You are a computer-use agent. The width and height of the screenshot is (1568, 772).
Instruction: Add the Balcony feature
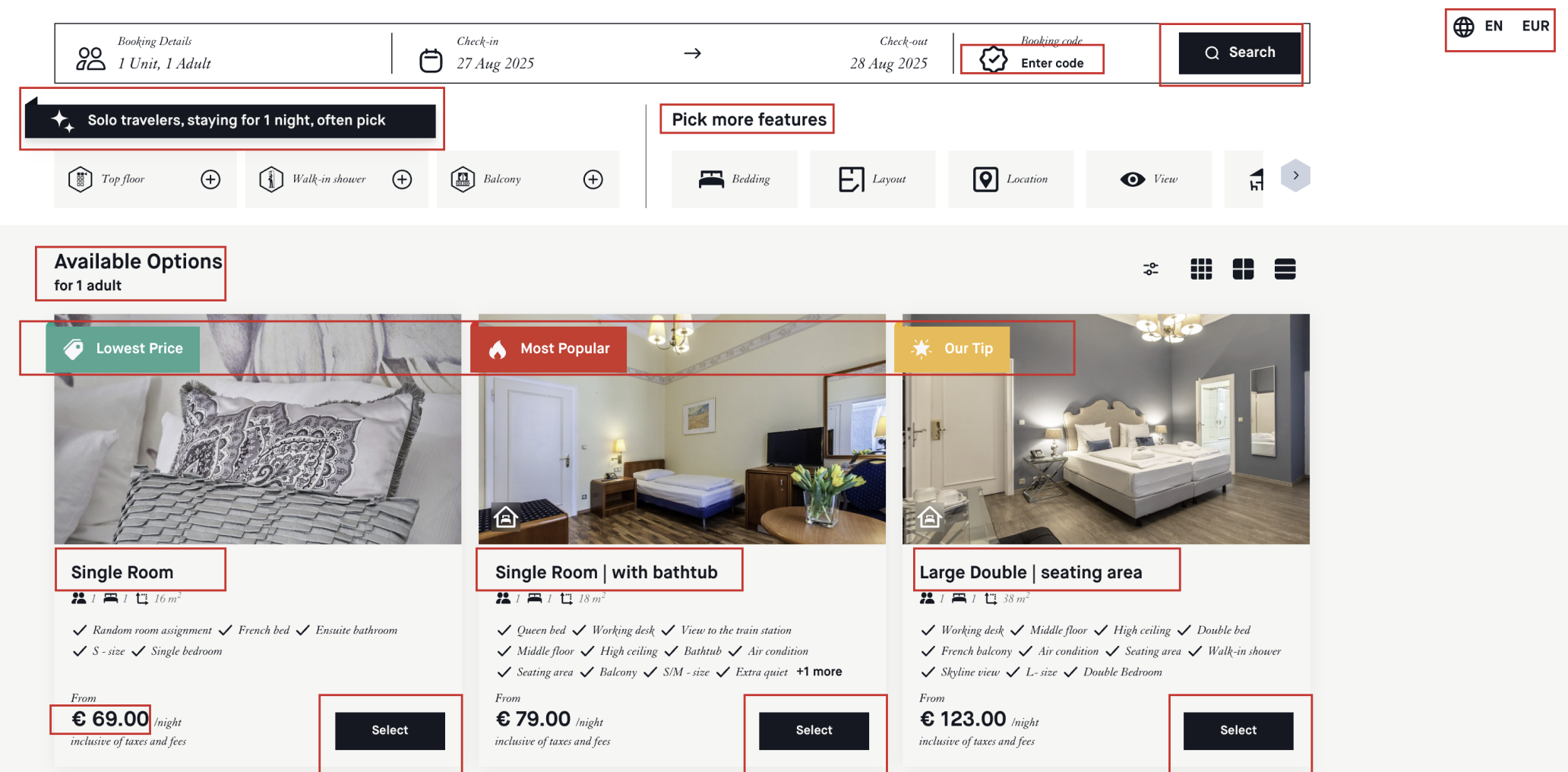(593, 179)
